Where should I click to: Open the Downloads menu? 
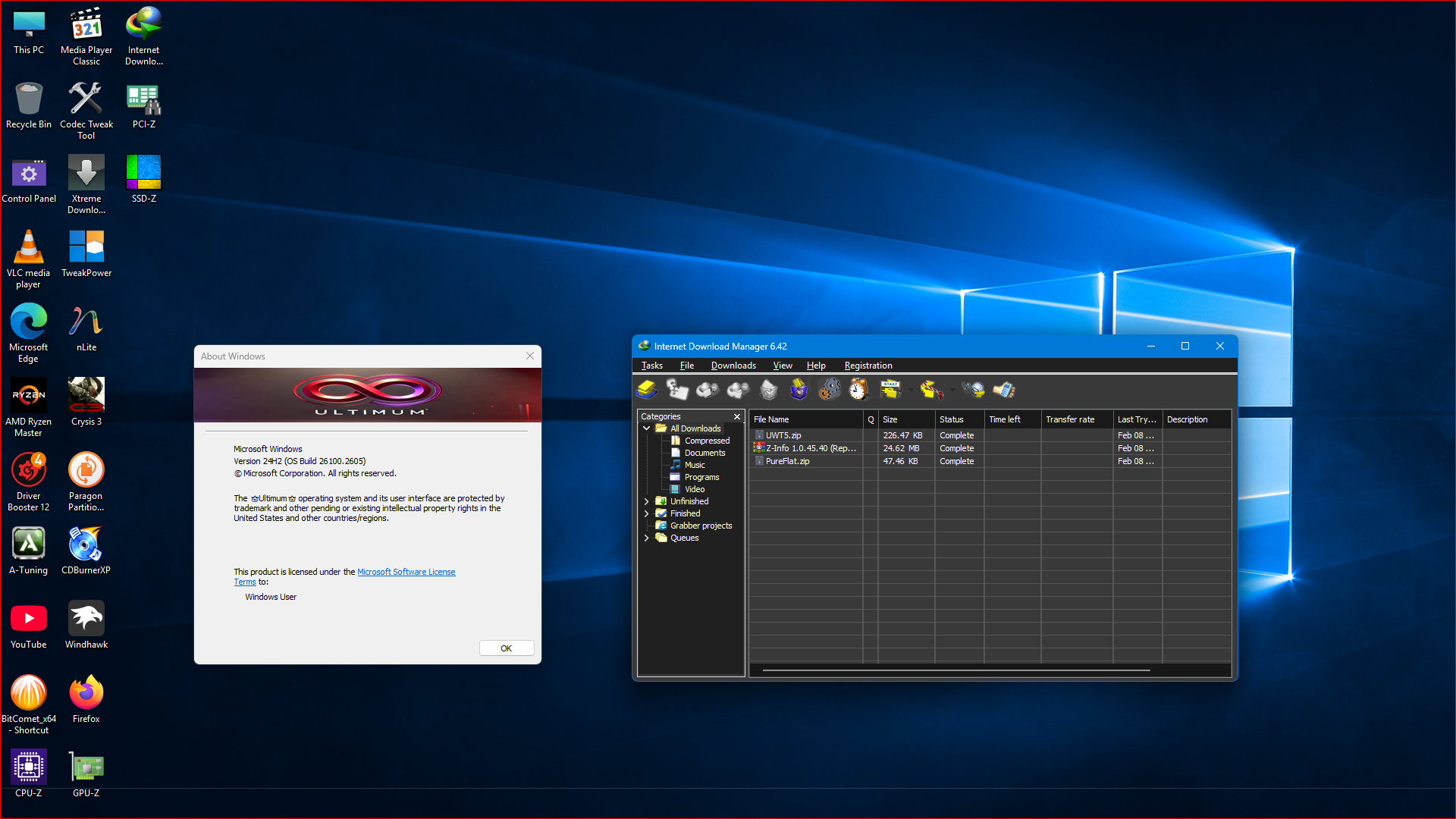click(x=733, y=366)
